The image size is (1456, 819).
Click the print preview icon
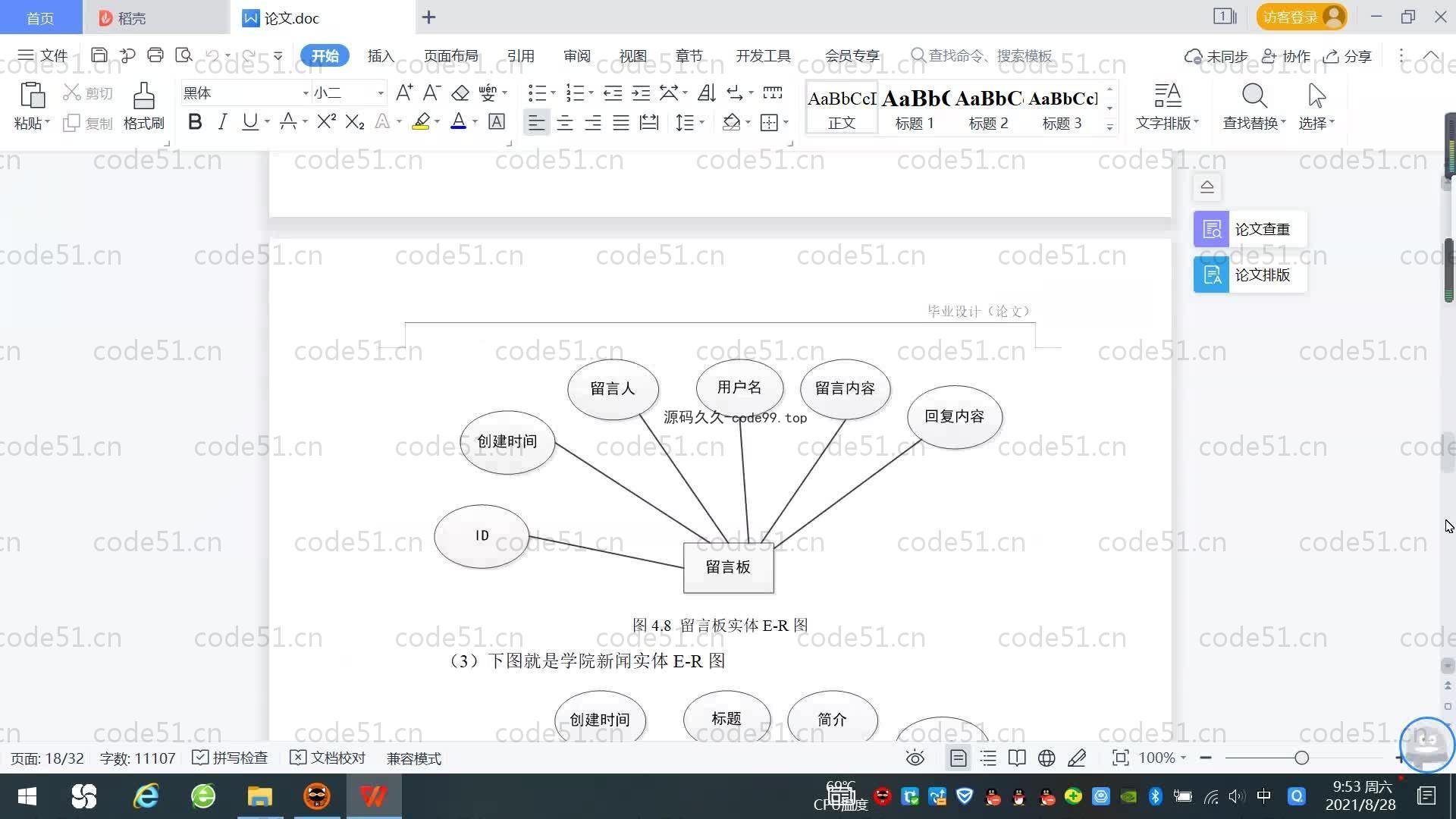(x=184, y=55)
